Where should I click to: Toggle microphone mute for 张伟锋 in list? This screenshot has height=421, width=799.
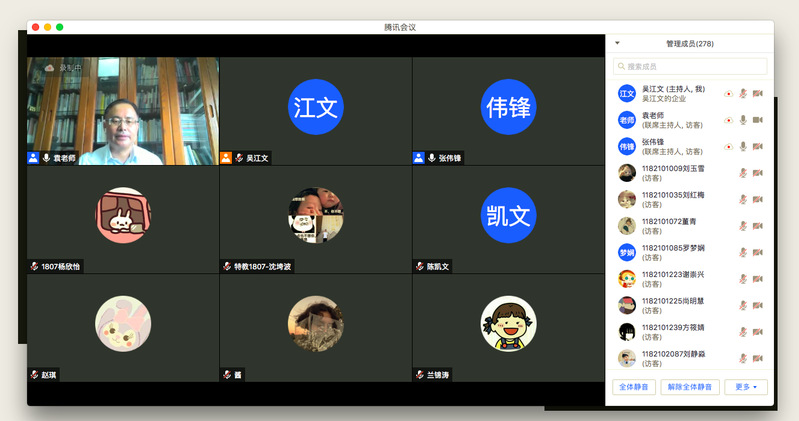tap(742, 146)
